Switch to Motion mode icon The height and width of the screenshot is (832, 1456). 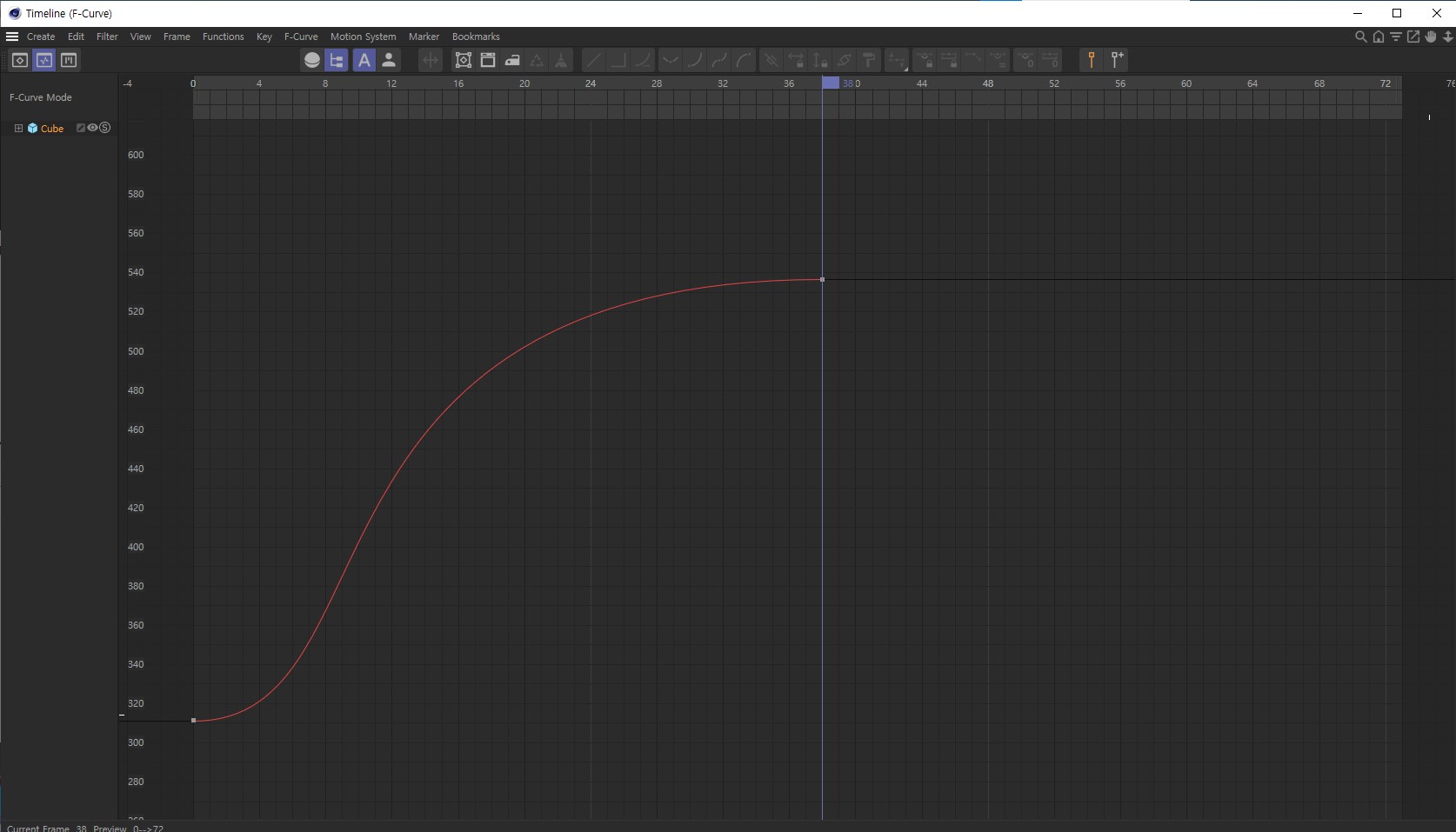(69, 60)
